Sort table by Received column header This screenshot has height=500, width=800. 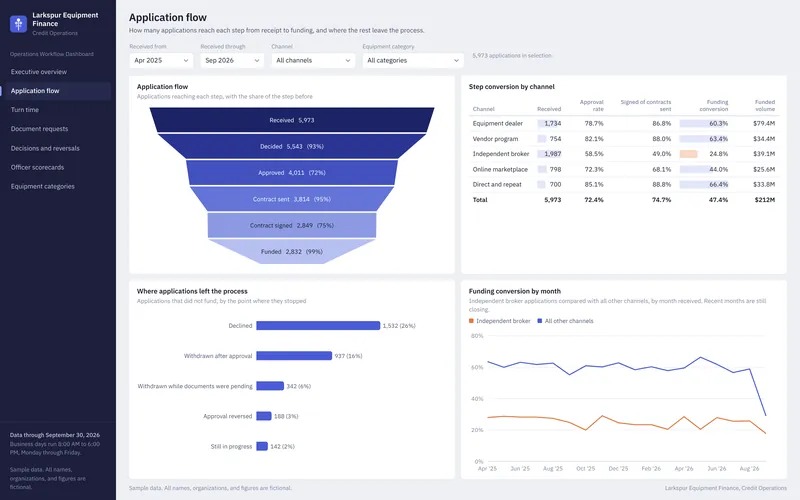pos(549,109)
